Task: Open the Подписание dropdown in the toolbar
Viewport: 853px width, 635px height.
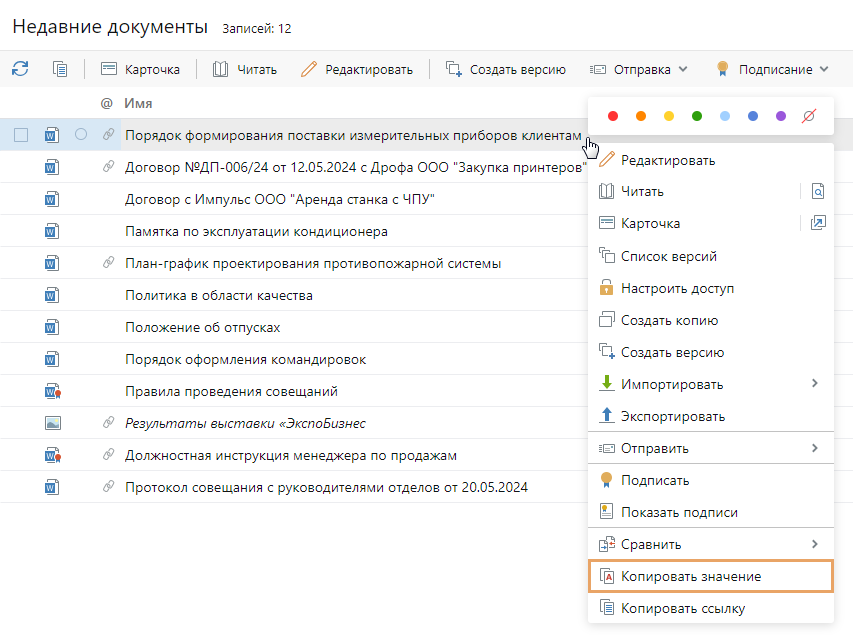Action: [x=775, y=69]
